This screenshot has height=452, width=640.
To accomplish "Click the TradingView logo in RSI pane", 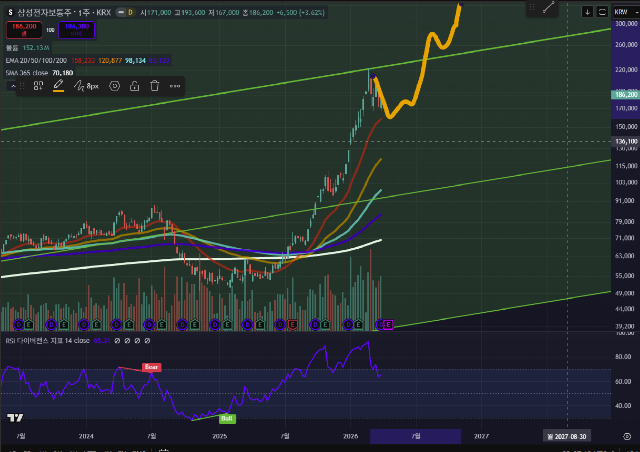I will click(15, 418).
